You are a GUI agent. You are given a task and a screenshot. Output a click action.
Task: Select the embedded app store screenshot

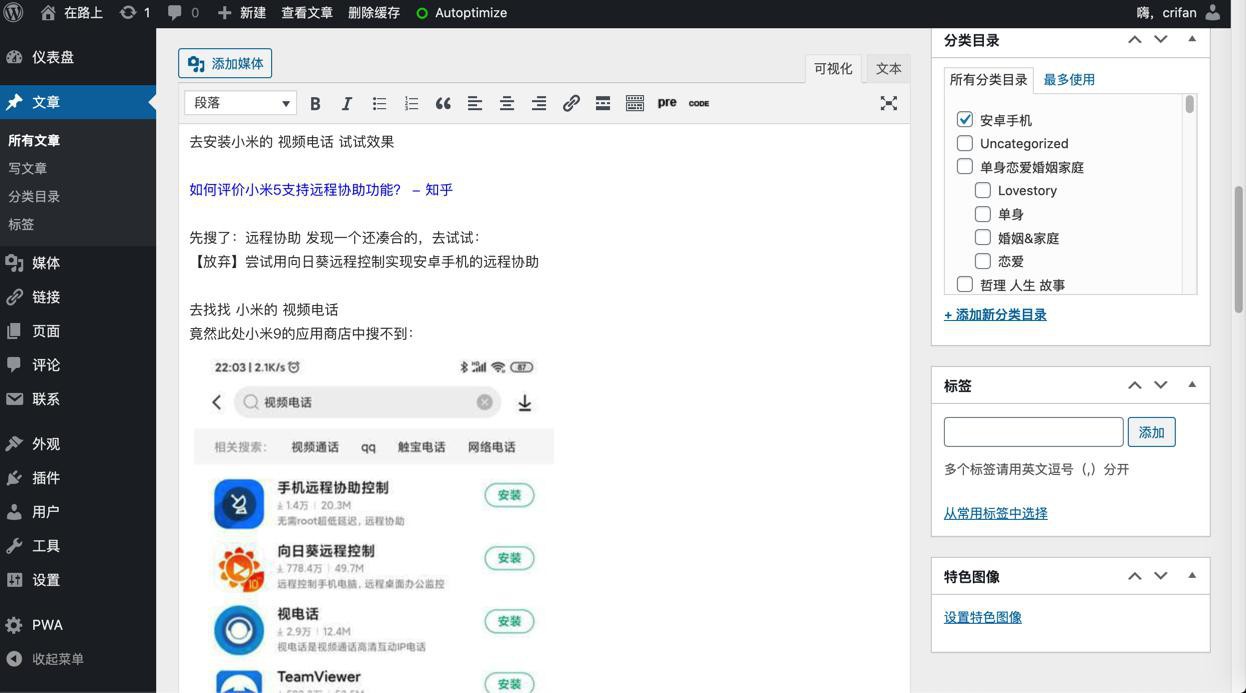coord(374,523)
